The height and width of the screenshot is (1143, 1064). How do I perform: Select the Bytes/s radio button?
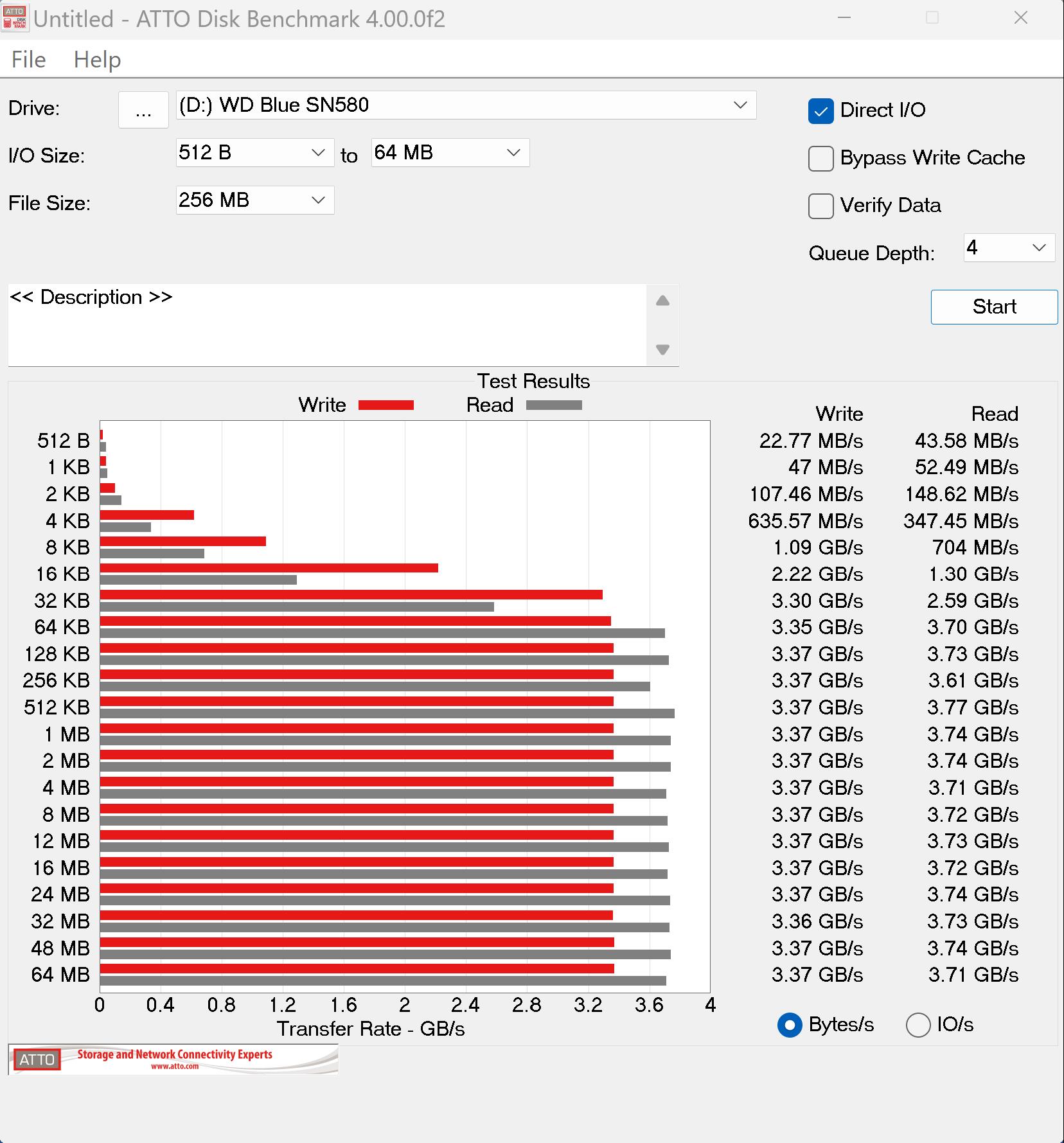coord(790,1025)
